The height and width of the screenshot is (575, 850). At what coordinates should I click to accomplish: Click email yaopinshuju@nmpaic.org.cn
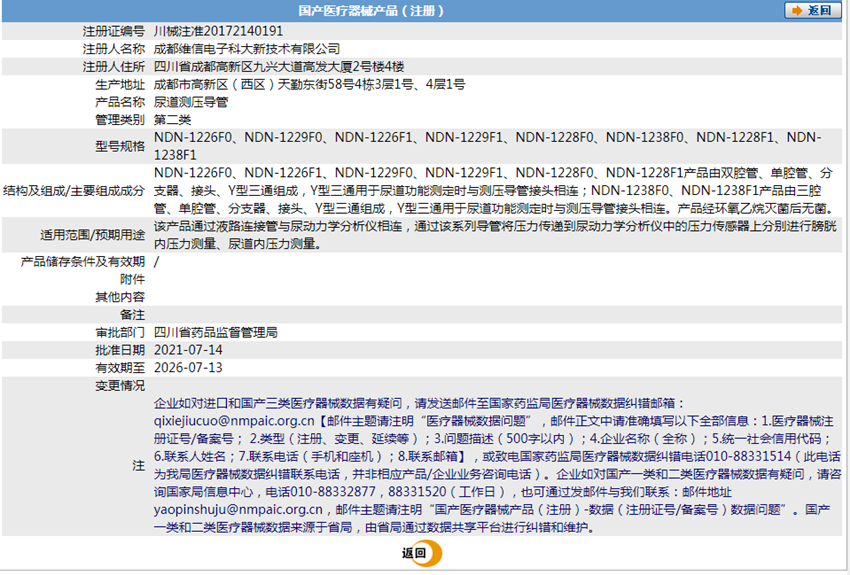pyautogui.click(x=239, y=509)
